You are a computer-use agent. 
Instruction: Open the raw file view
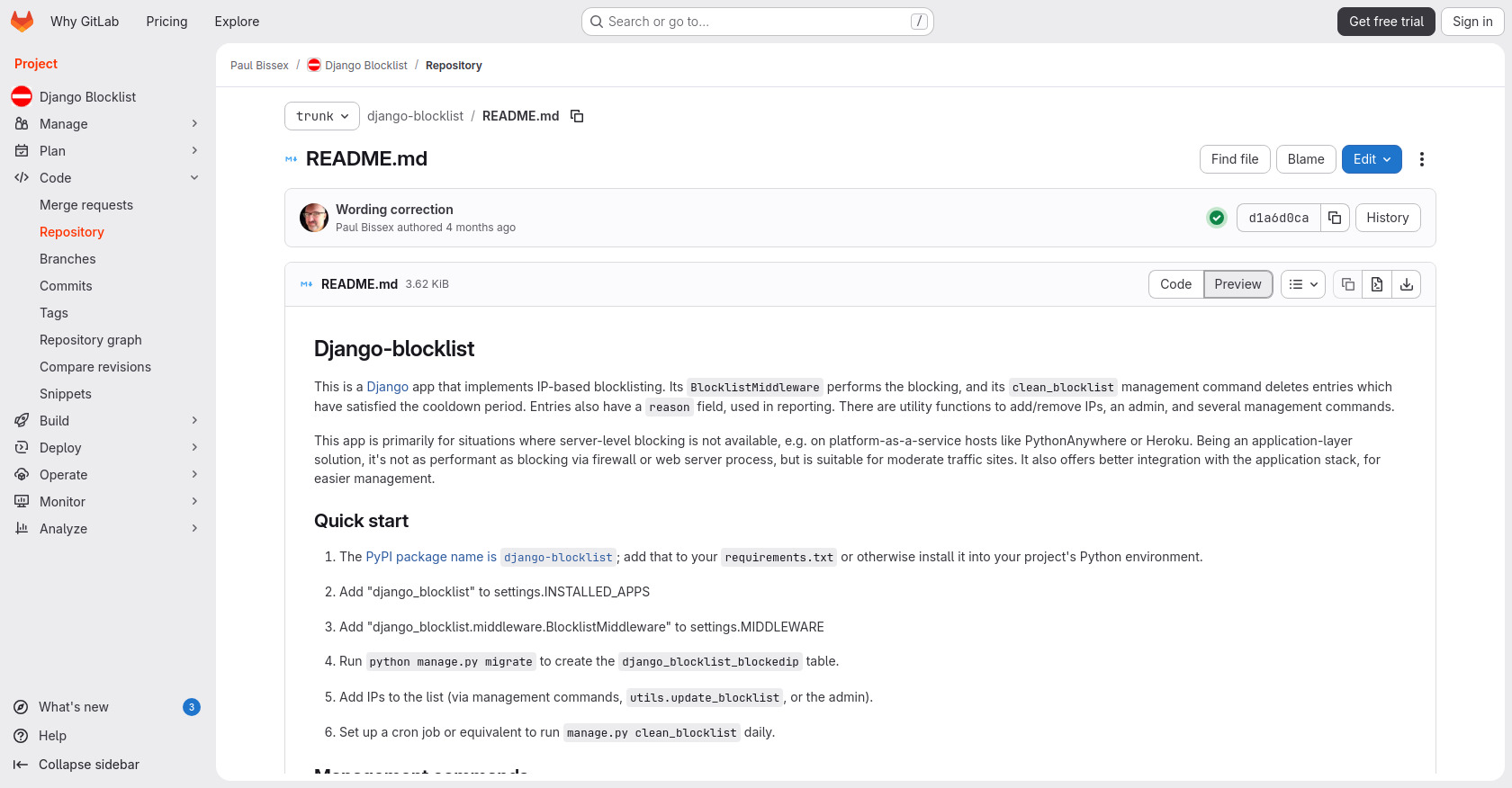1377,284
